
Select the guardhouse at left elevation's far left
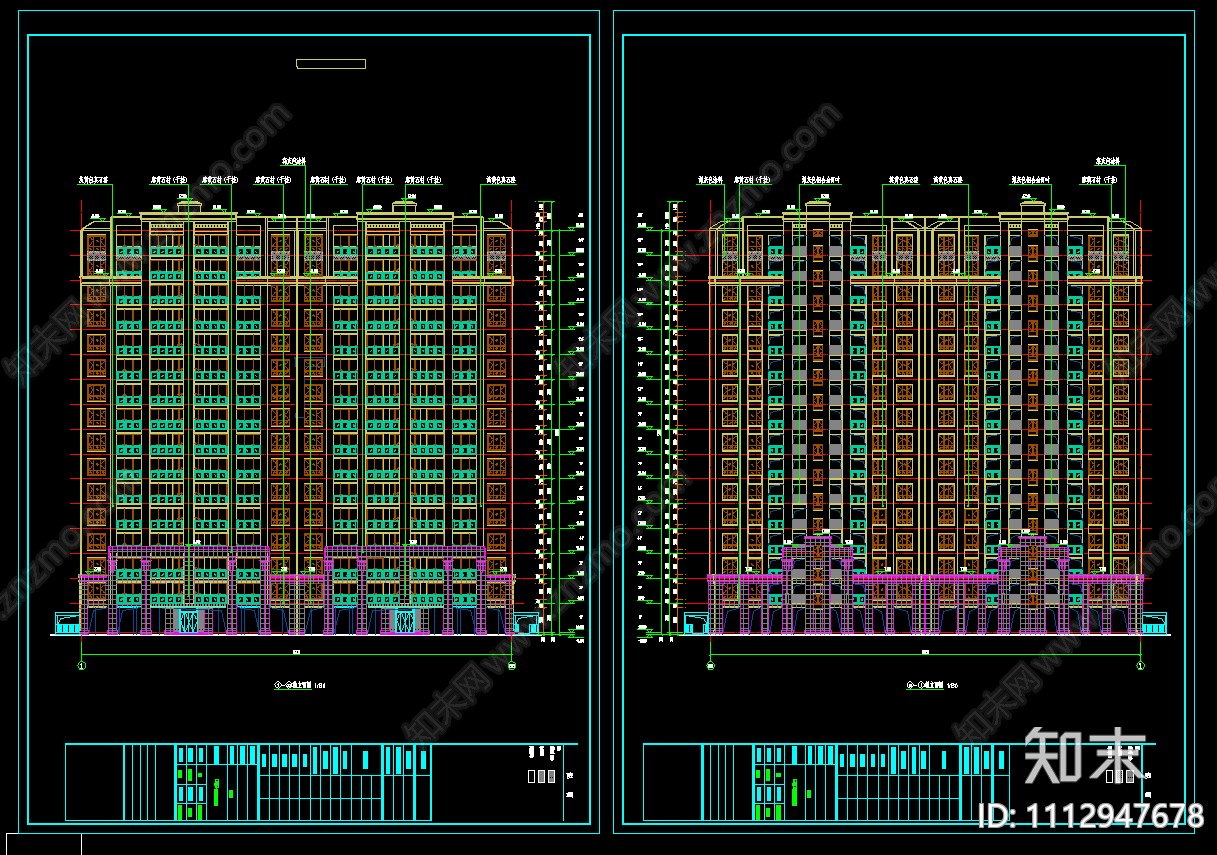point(68,624)
